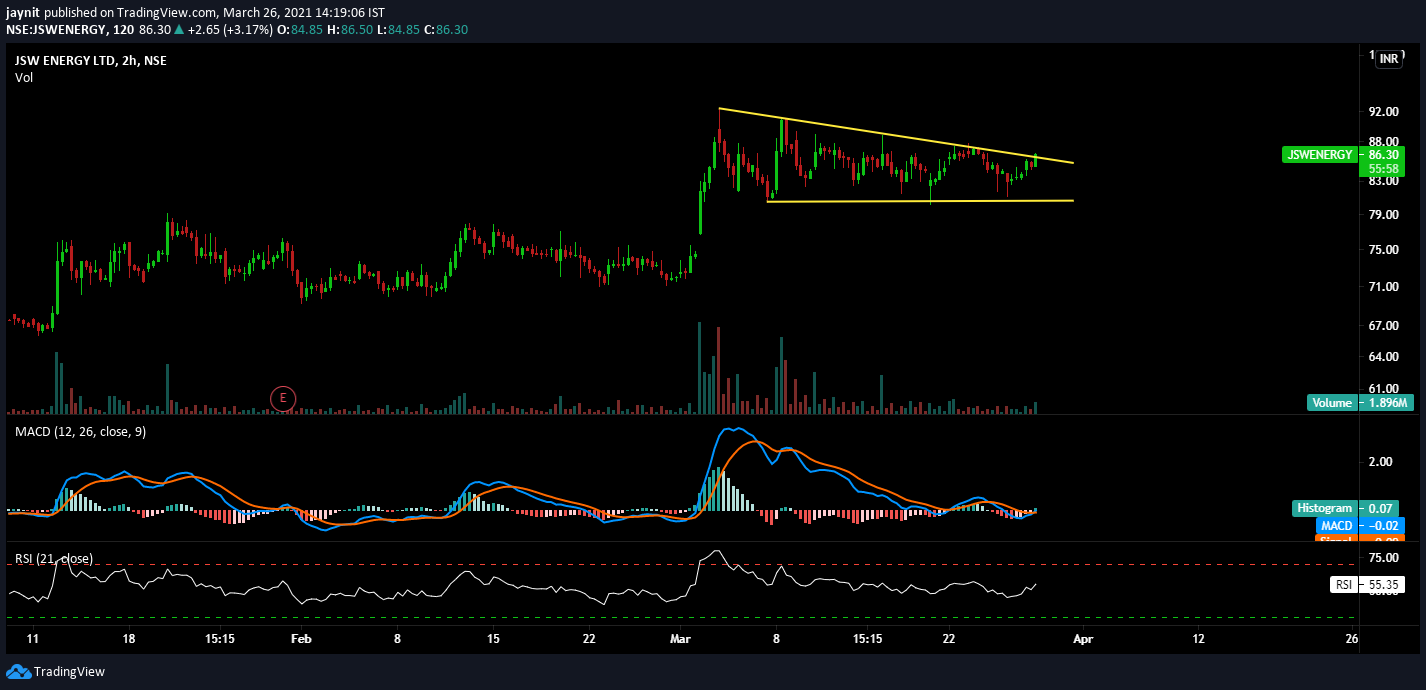
Task: Select the Volume 1.896M label
Action: [x=1359, y=403]
